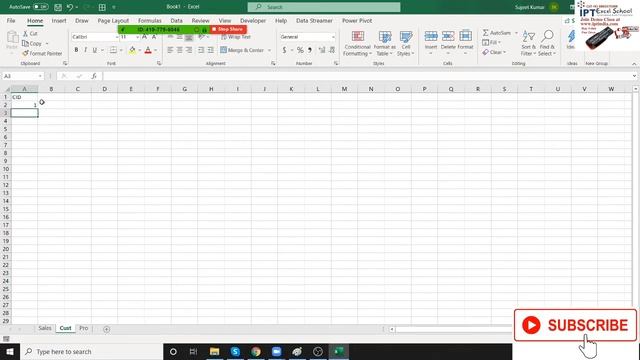The height and width of the screenshot is (360, 640).
Task: Open the Number Format dropdown
Action: 333,37
